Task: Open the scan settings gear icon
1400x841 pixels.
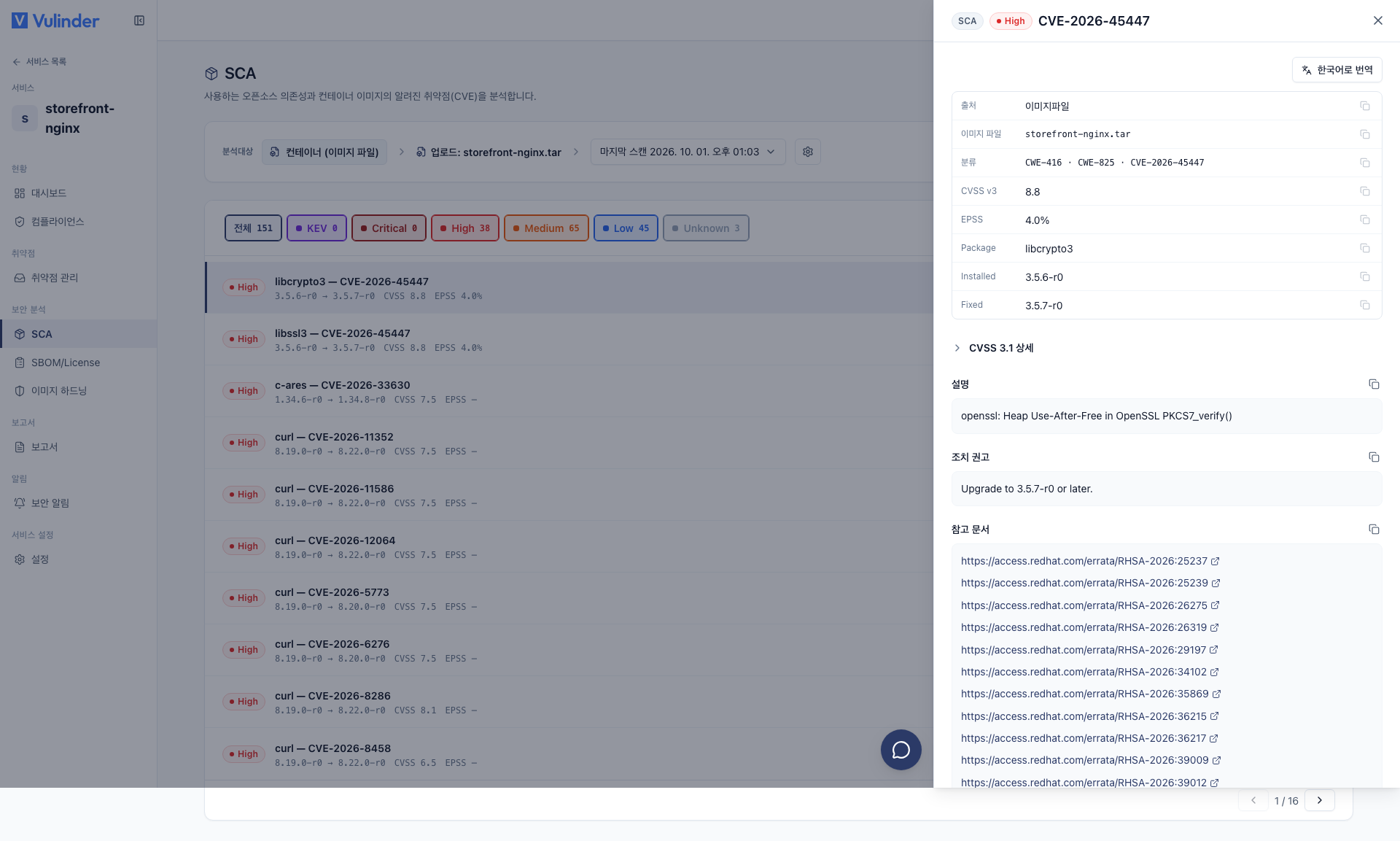Action: coord(807,152)
